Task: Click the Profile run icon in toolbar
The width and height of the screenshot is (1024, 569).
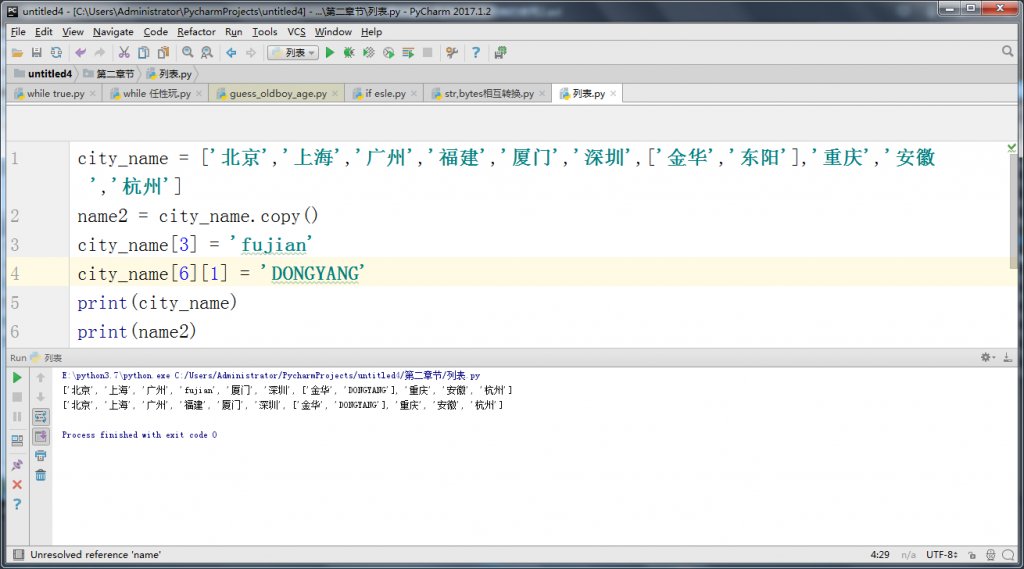Action: coord(389,53)
